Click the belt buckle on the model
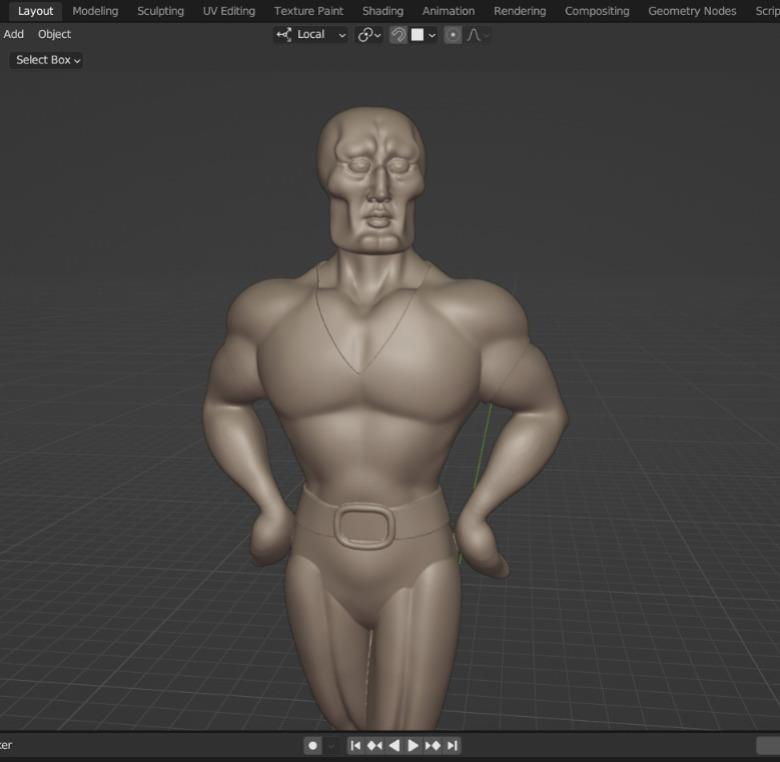Screen dimensions: 780x762 [365, 526]
